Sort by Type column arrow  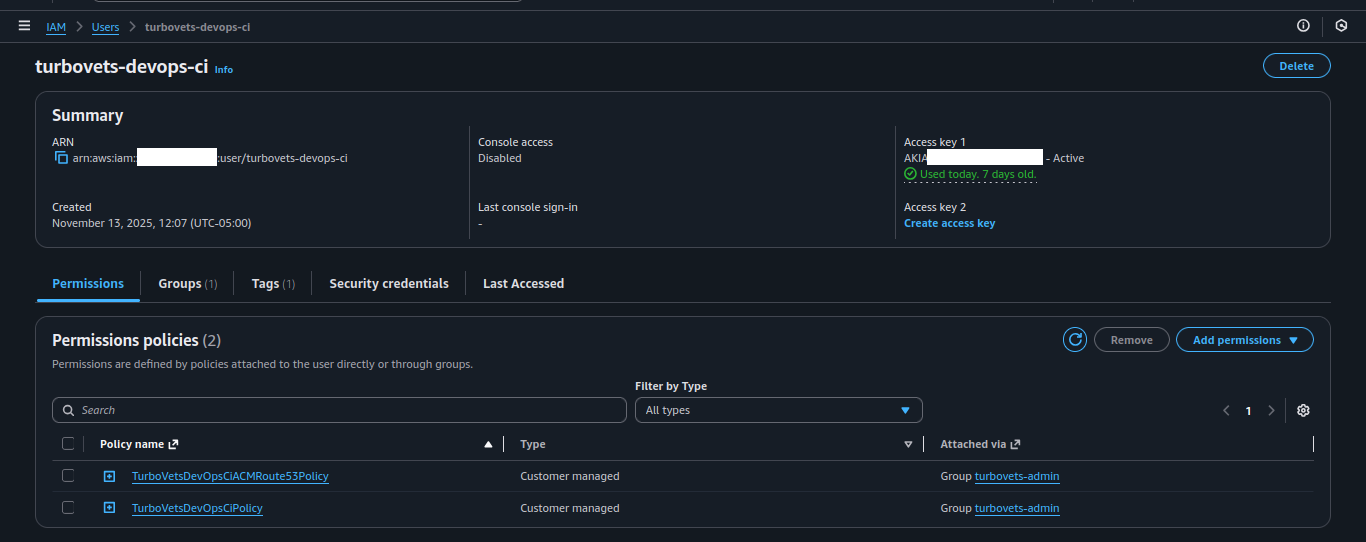(908, 444)
